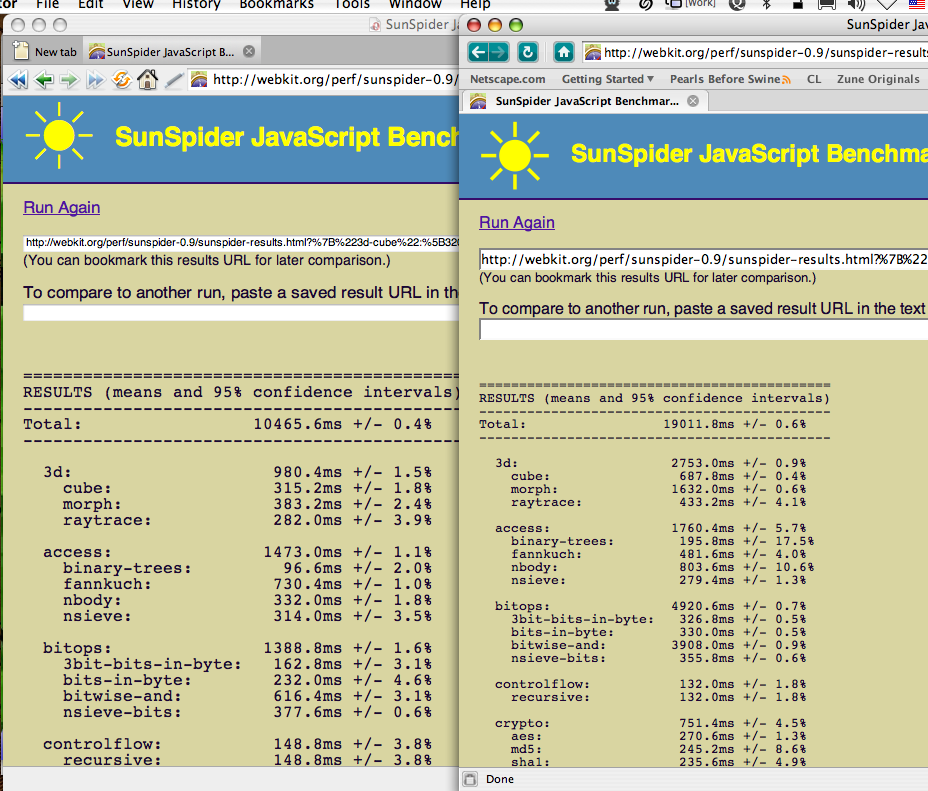Image resolution: width=928 pixels, height=791 pixels.
Task: Open the Help menu
Action: 475,5
